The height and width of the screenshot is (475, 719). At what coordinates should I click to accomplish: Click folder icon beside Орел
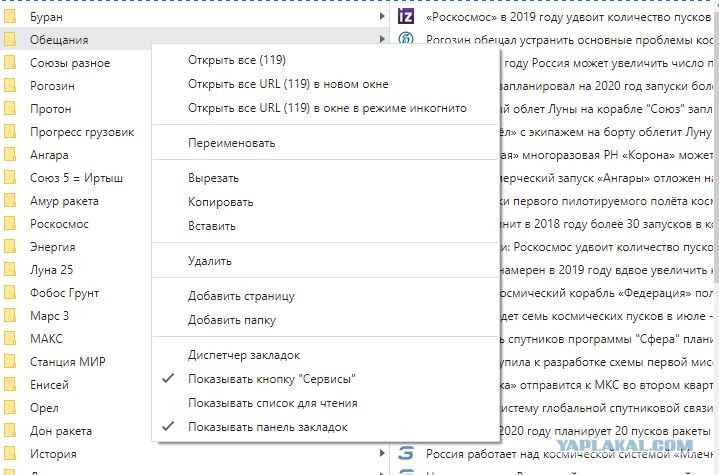tap(10, 408)
